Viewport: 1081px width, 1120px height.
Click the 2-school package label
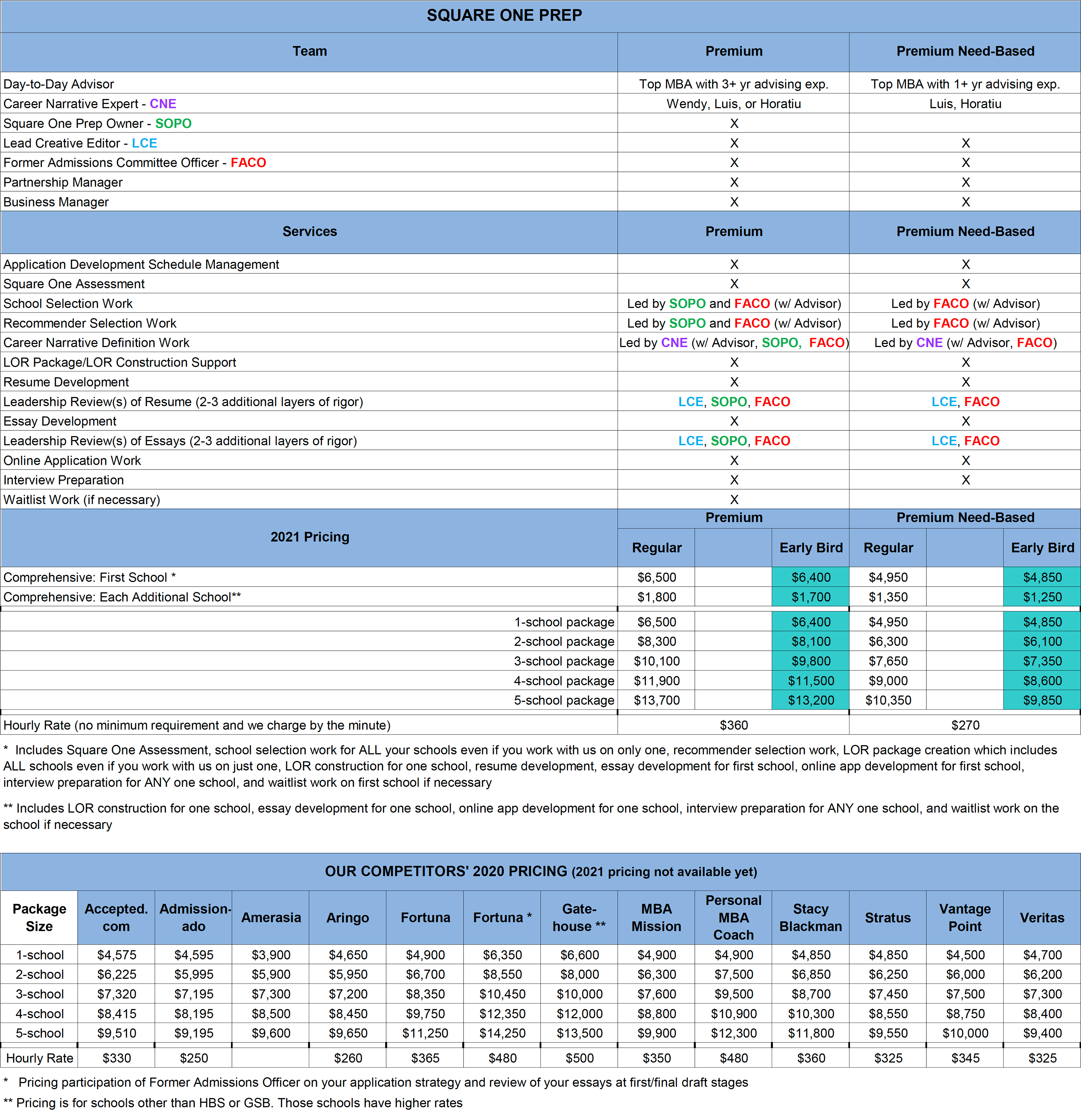coord(564,641)
